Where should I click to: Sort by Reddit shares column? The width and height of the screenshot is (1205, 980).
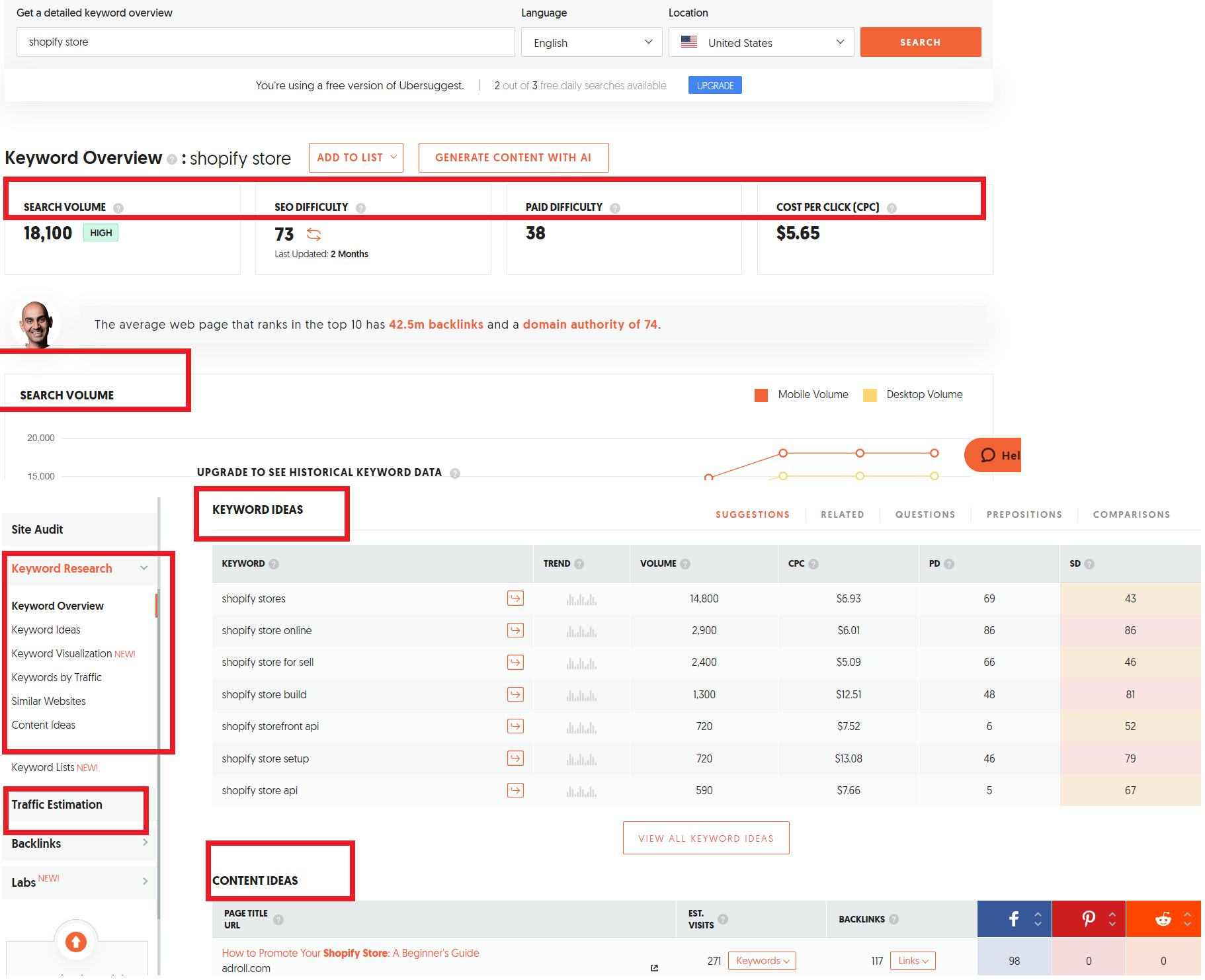click(1187, 919)
